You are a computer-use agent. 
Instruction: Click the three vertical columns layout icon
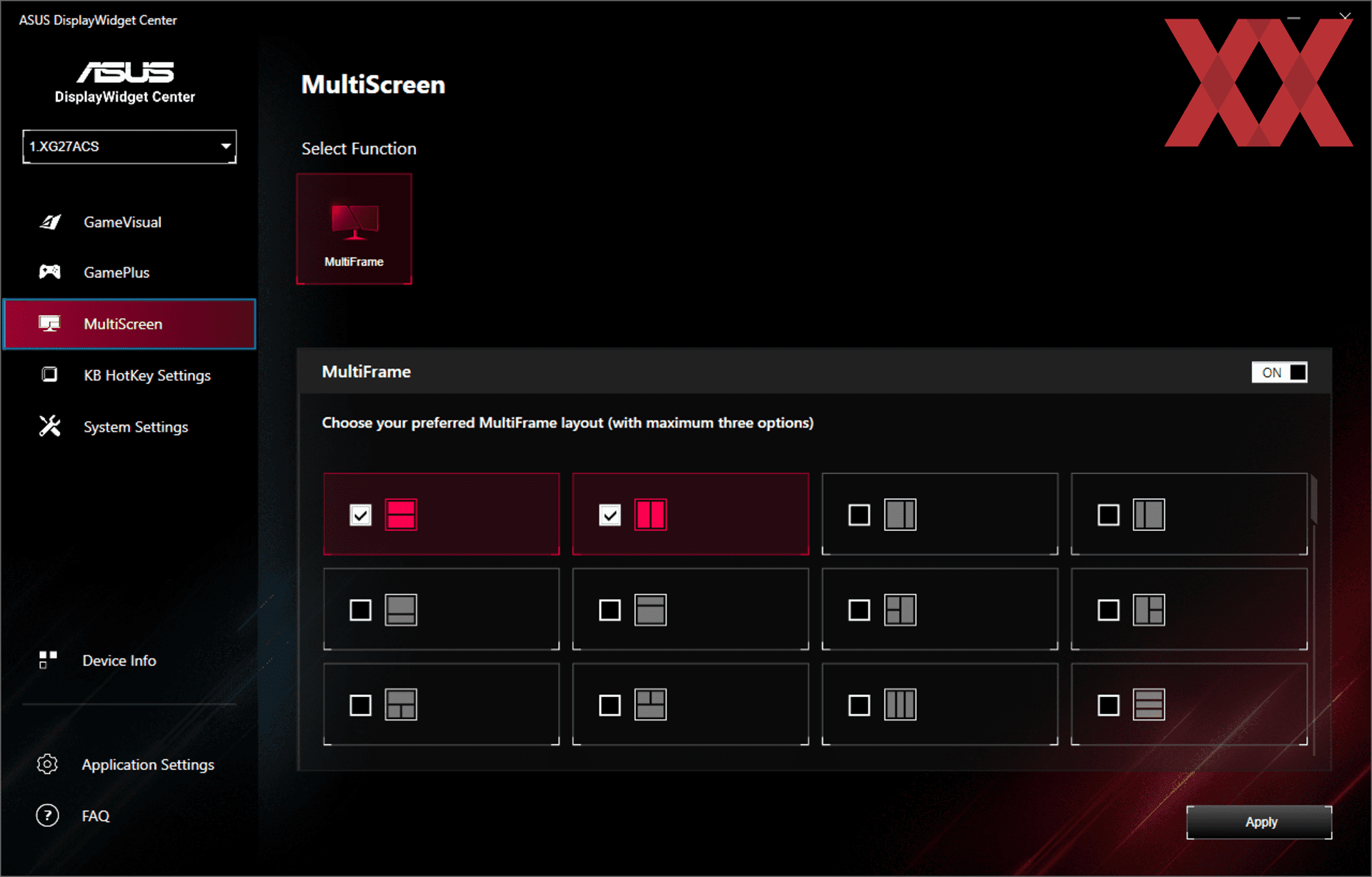pyautogui.click(x=900, y=705)
